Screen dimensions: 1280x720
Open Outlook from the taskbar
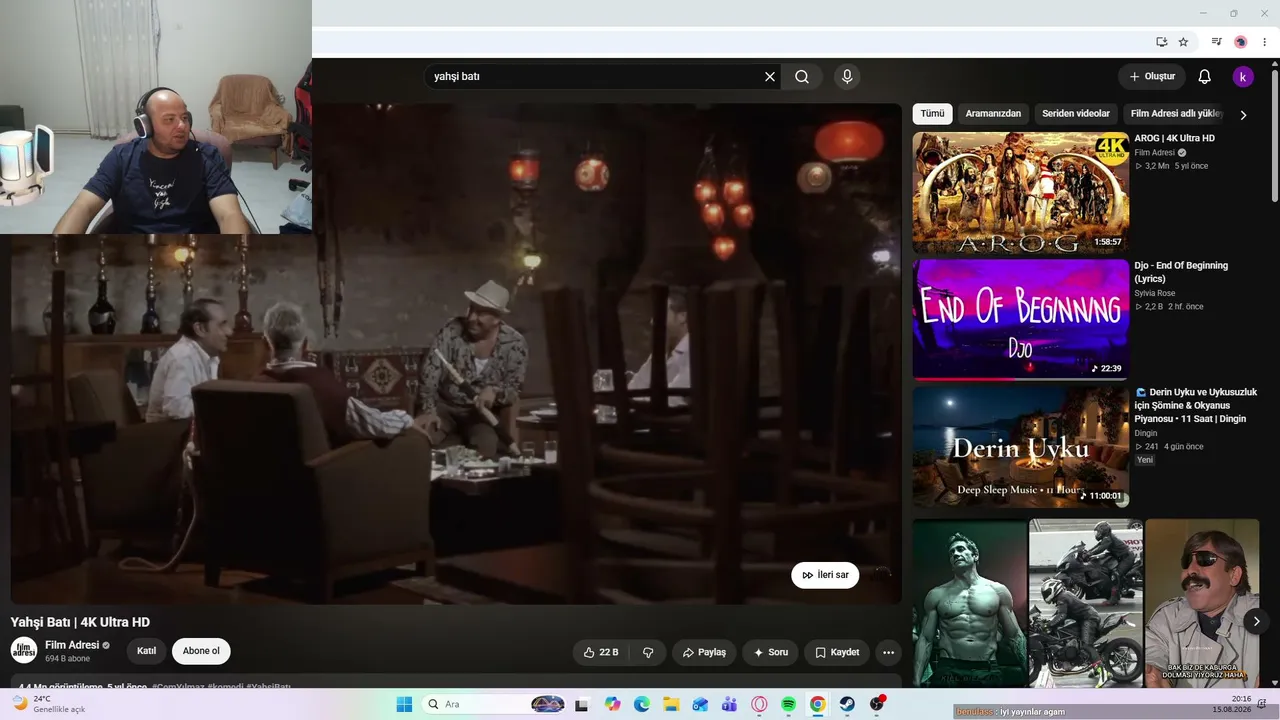pyautogui.click(x=700, y=704)
